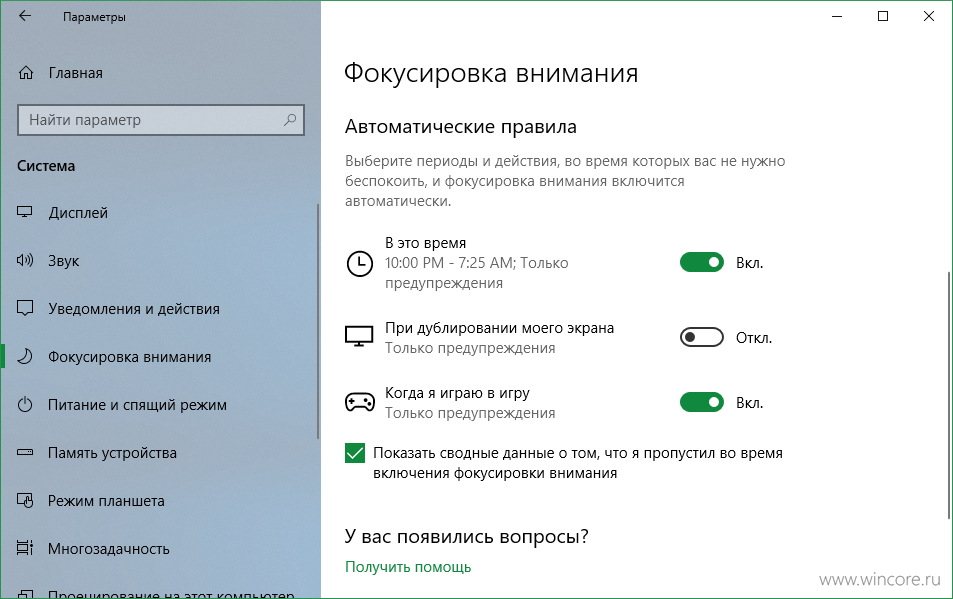The height and width of the screenshot is (599, 953).
Task: Click the monitor icon for screen duplication rule
Action: pos(359,336)
